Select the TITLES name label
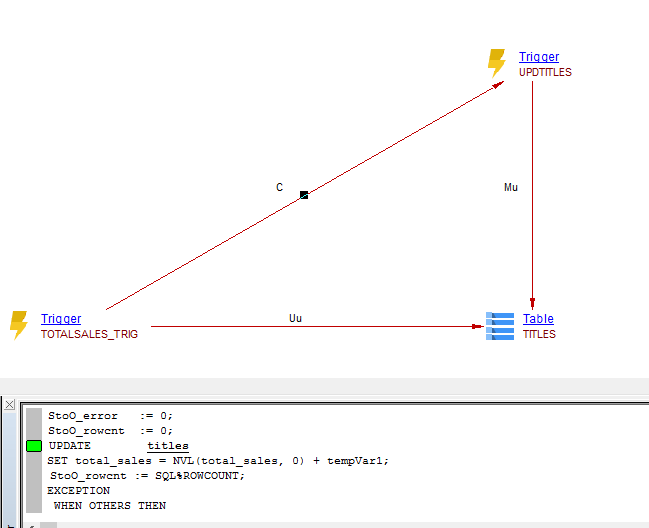Viewport: 649px width, 528px height. 539,335
